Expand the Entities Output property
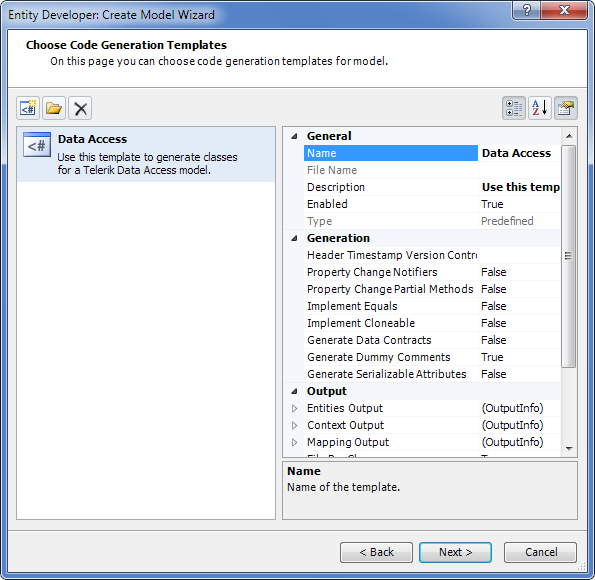 point(294,408)
